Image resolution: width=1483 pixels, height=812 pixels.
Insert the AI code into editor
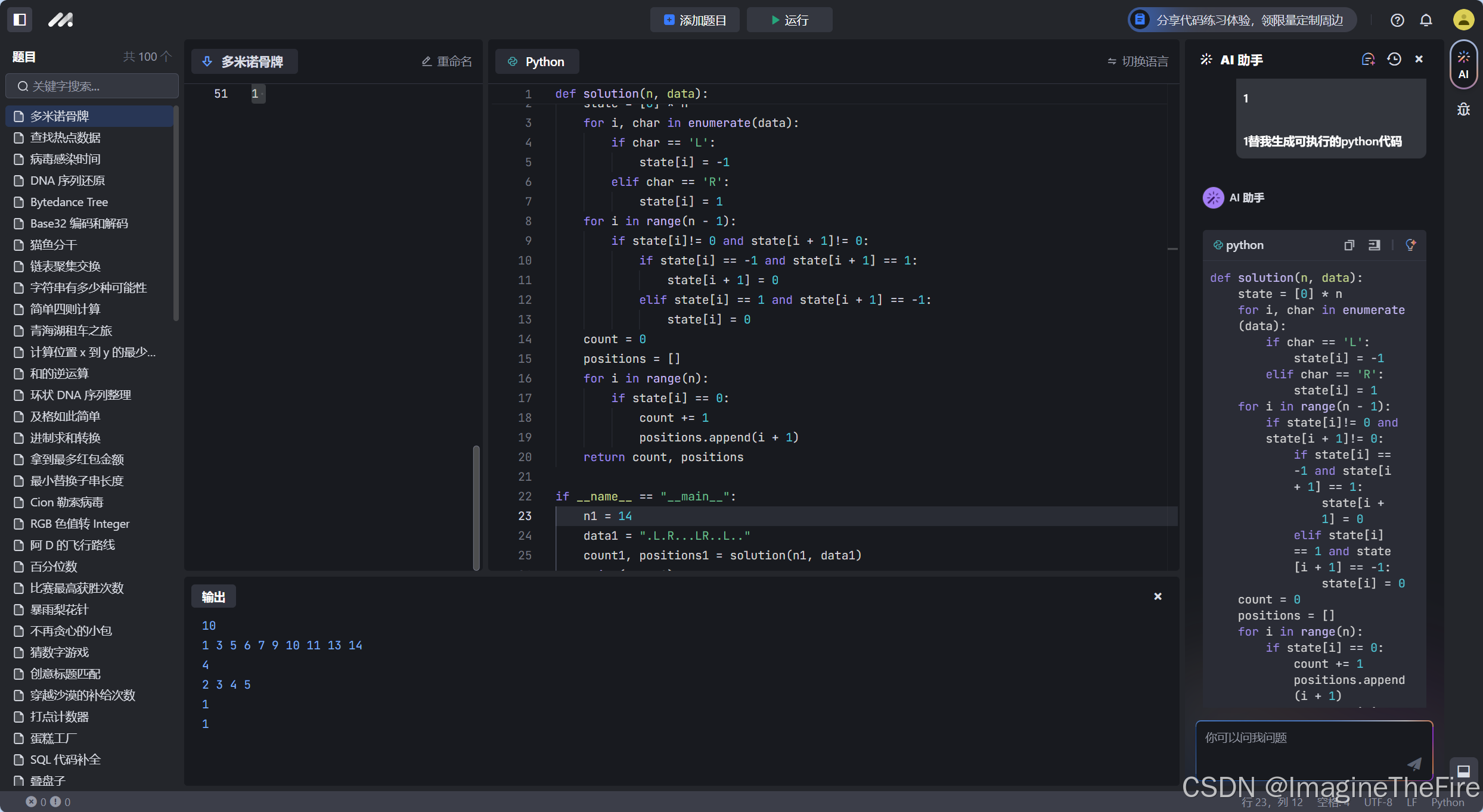pos(1375,245)
